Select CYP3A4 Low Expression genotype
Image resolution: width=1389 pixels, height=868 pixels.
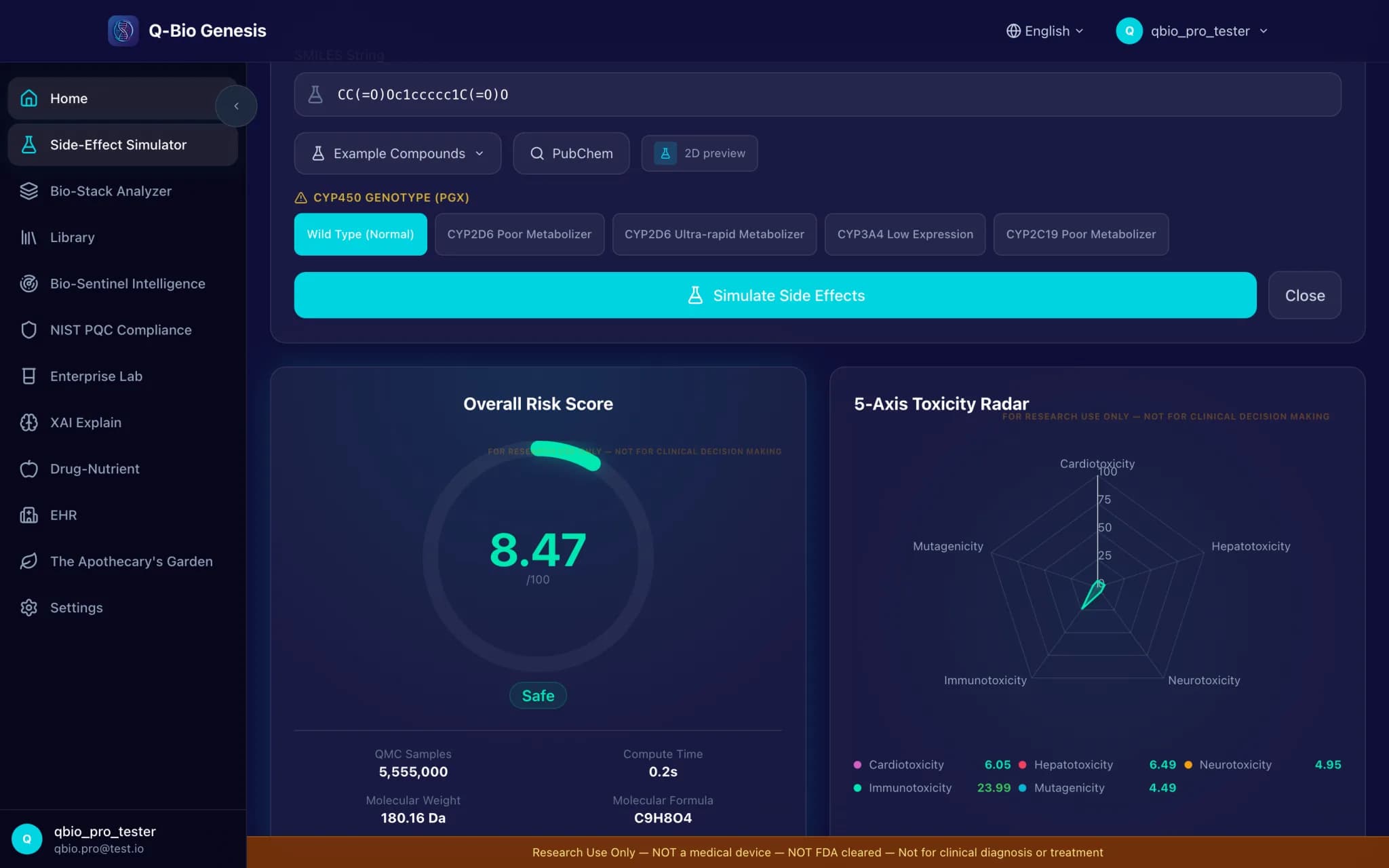click(x=905, y=234)
